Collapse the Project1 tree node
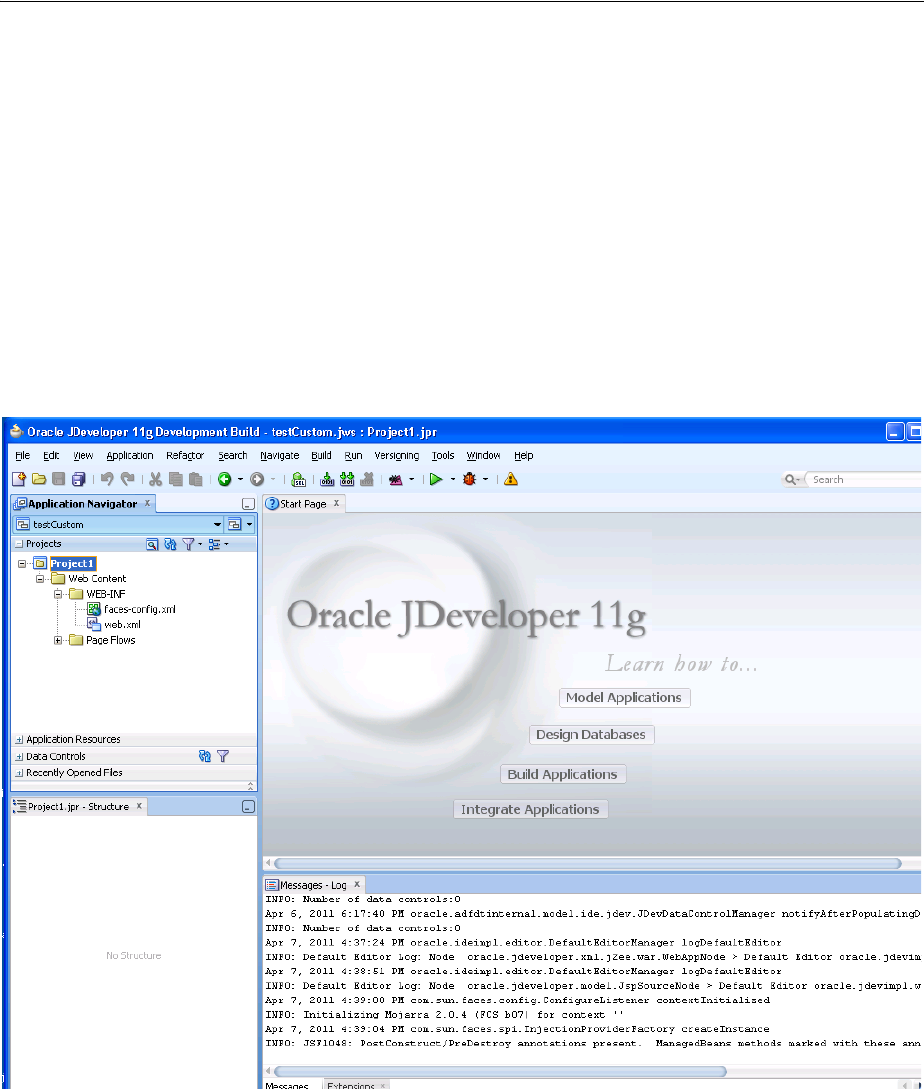 (x=22, y=564)
